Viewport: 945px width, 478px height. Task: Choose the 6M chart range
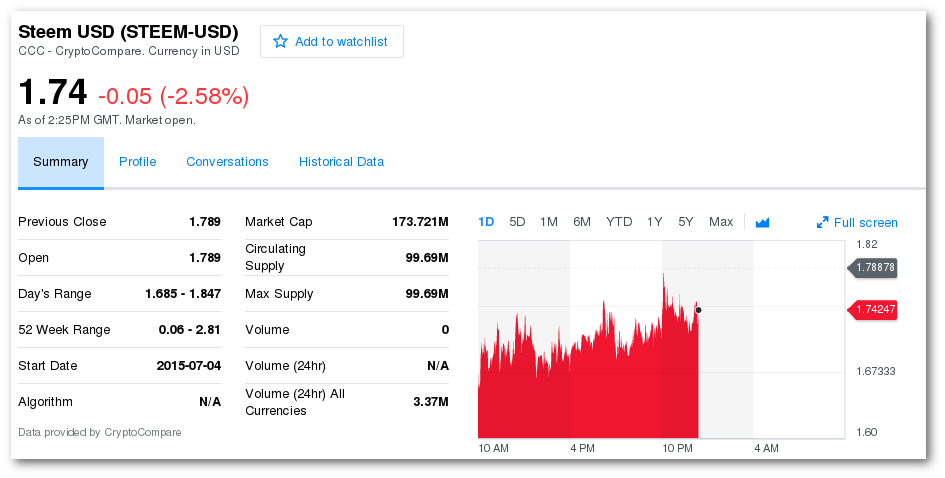(582, 222)
